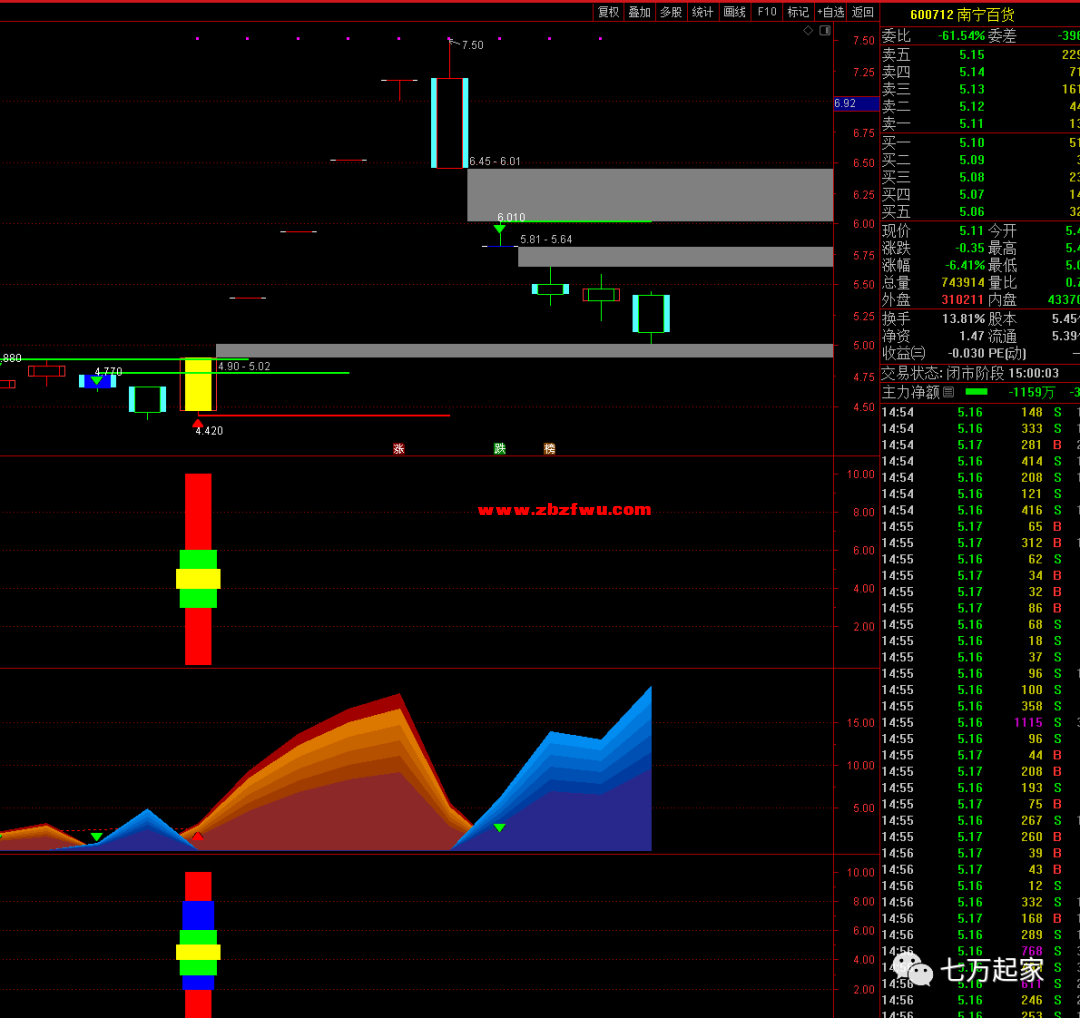This screenshot has height=1018, width=1080.
Task: Click the green 跌 marker icon
Action: coord(499,449)
